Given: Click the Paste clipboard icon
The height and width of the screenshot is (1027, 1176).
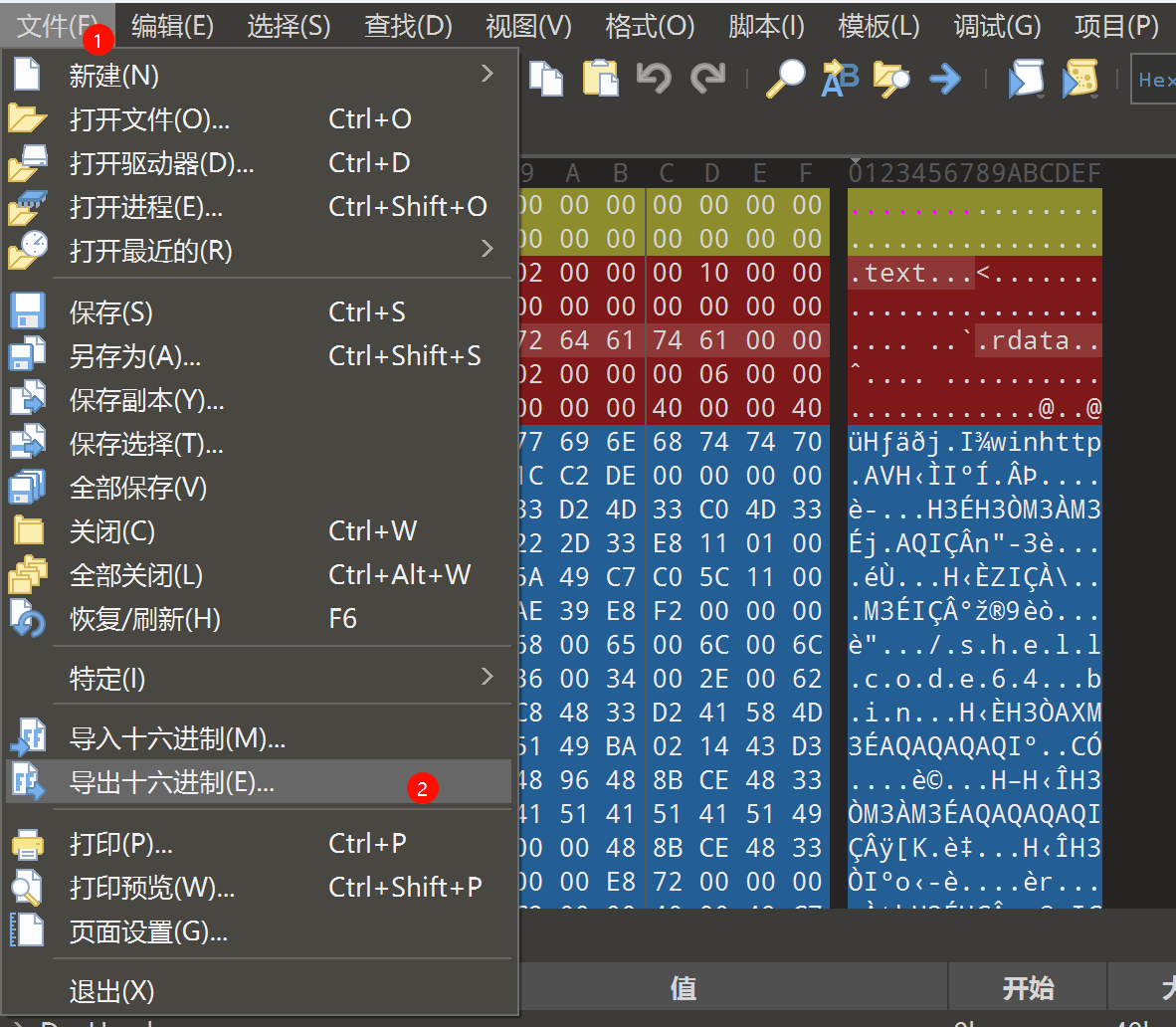Looking at the screenshot, I should pyautogui.click(x=600, y=78).
